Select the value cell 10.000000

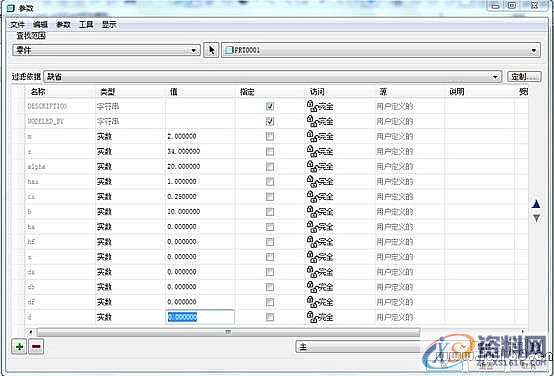click(x=200, y=211)
